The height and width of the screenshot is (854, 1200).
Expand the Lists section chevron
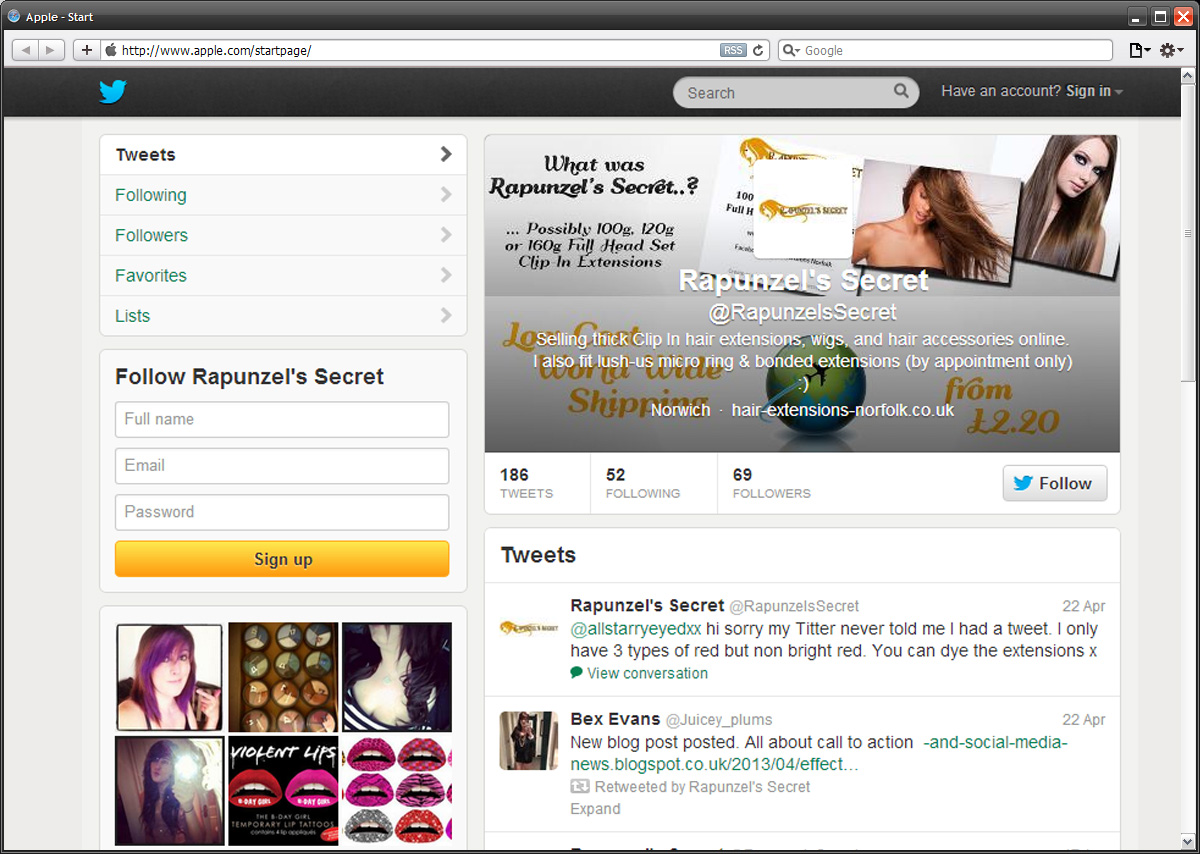coord(446,315)
